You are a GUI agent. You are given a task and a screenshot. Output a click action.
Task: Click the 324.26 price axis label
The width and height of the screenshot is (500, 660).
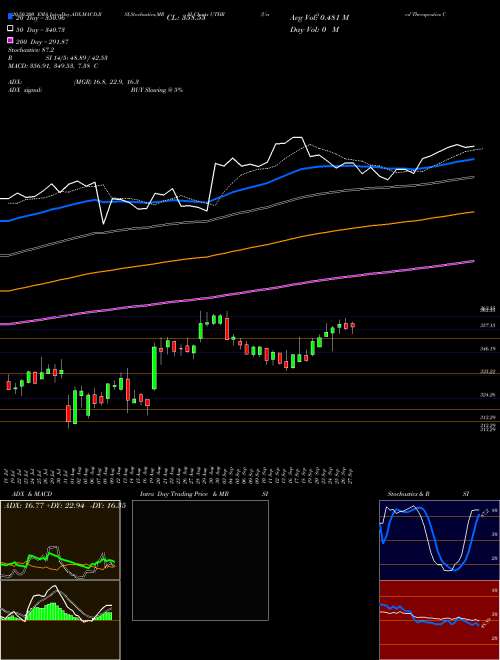(x=488, y=395)
